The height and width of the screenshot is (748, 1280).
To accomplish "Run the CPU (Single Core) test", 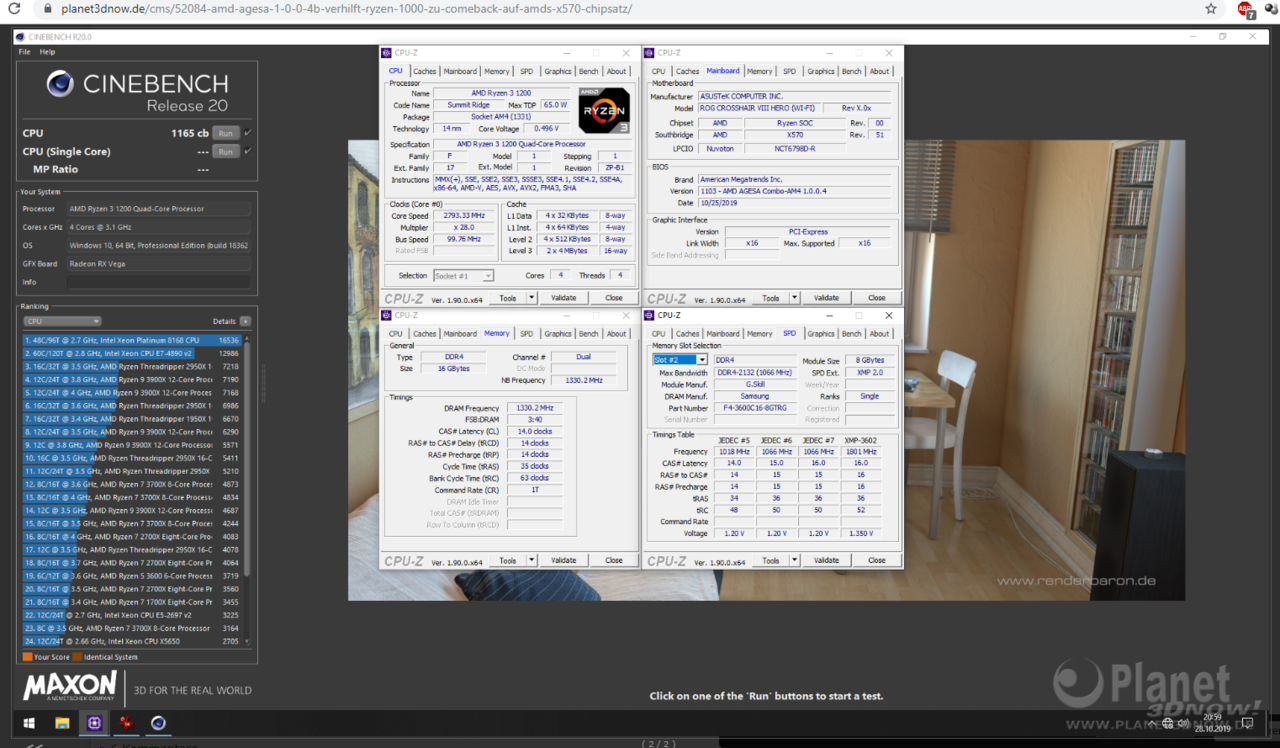I will 226,151.
